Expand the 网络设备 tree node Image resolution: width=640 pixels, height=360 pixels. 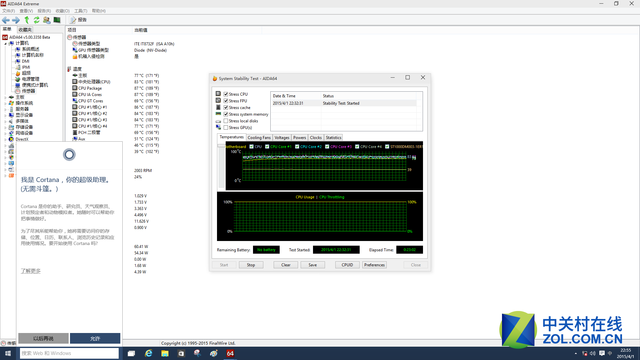point(6,133)
